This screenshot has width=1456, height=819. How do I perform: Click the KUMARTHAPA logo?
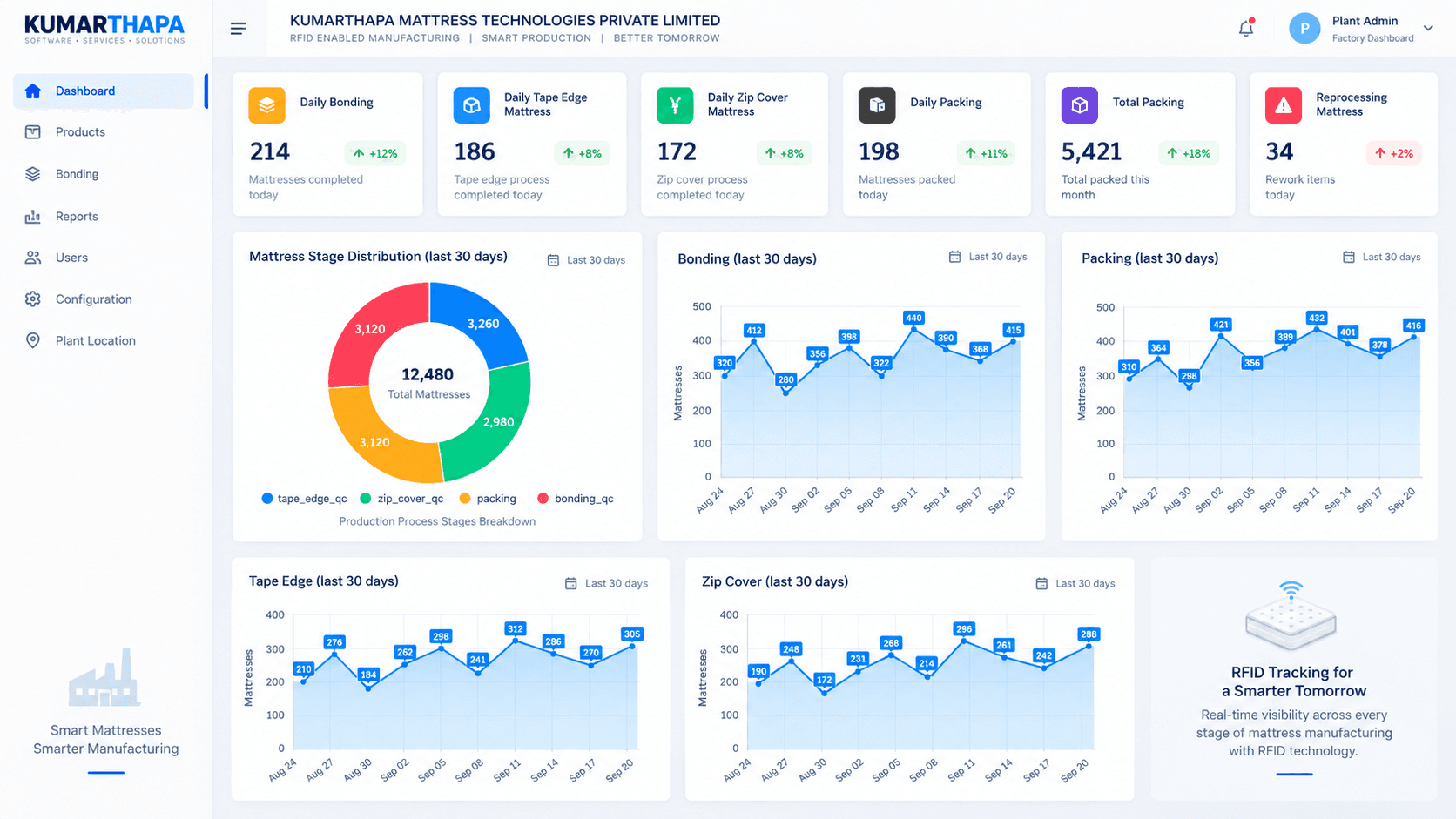point(104,29)
